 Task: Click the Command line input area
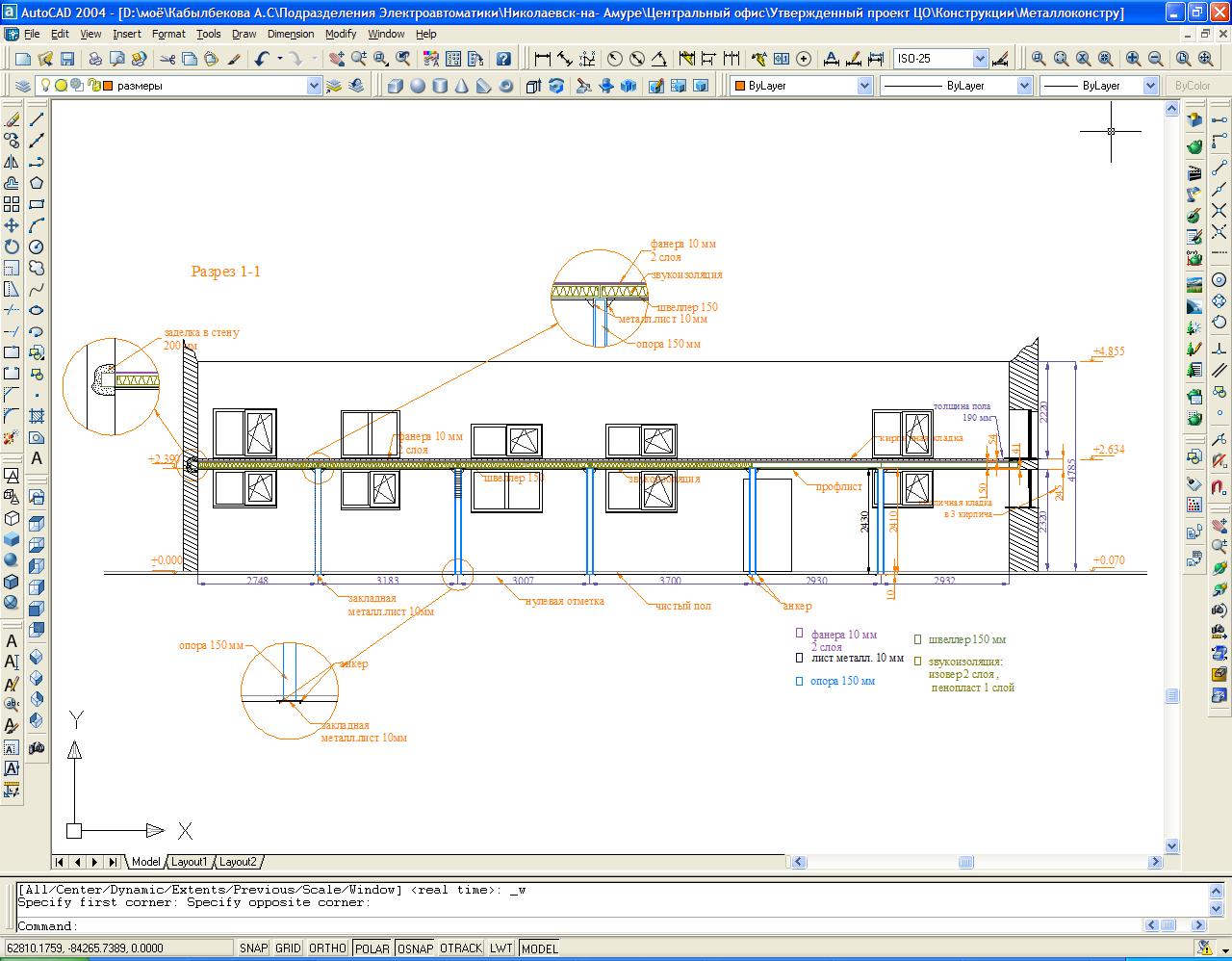click(577, 926)
